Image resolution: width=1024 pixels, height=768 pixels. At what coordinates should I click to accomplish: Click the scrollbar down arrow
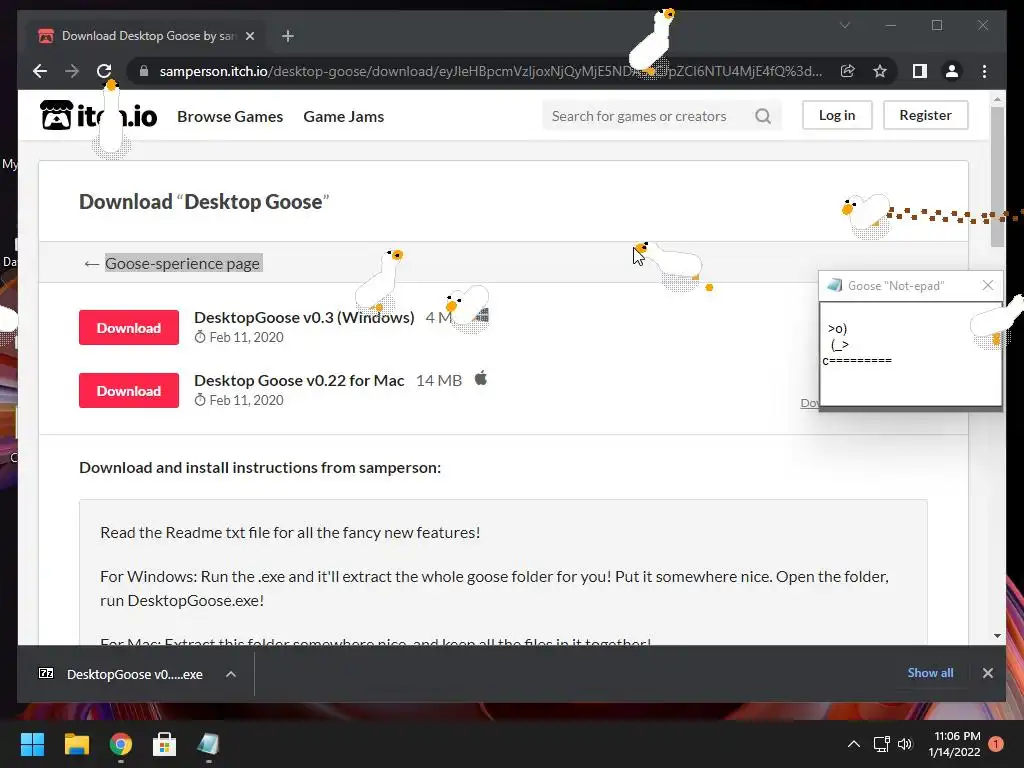[x=997, y=635]
